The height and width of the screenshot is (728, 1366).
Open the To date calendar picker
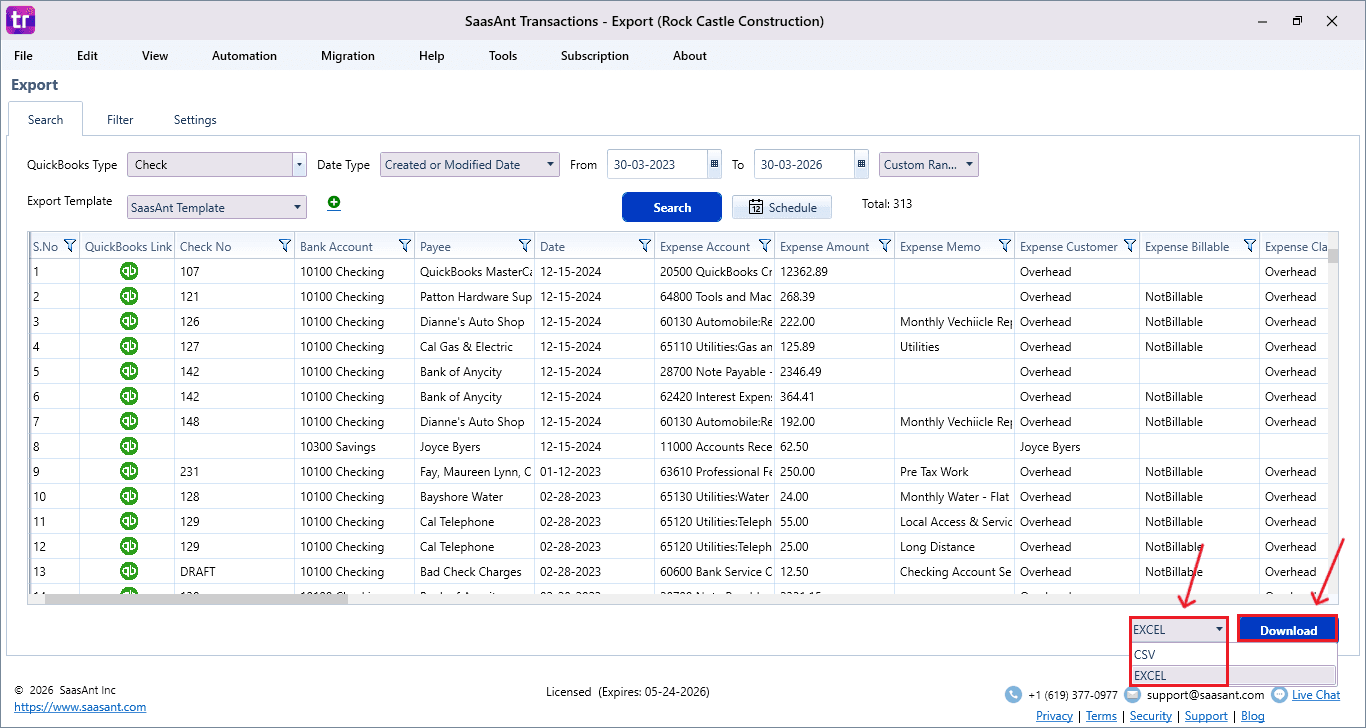coord(860,163)
